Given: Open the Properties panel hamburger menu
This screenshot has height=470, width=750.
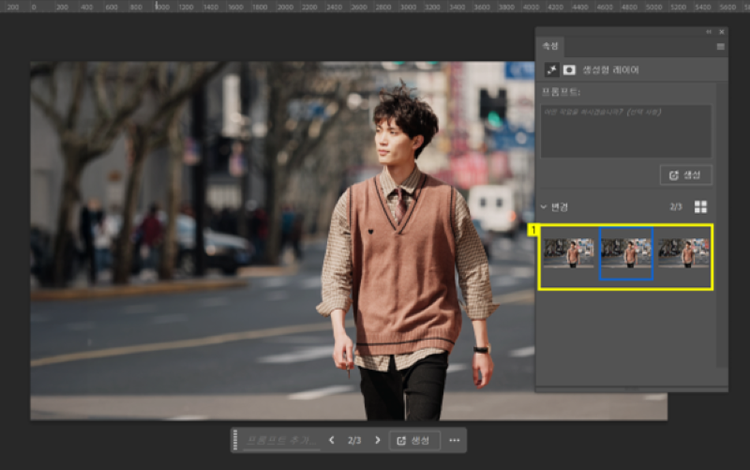Looking at the screenshot, I should (720, 46).
